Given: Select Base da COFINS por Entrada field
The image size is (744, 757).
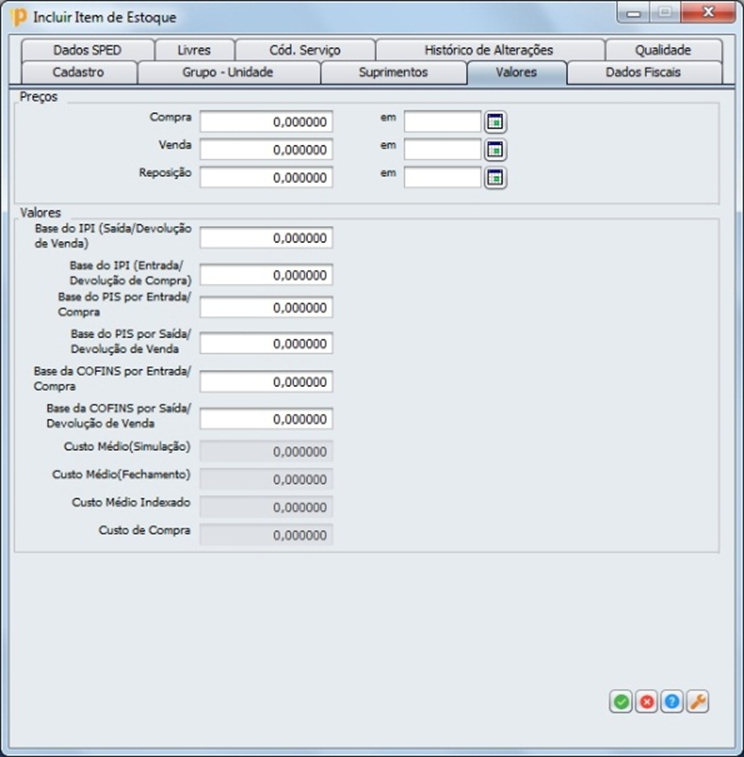Looking at the screenshot, I should [x=266, y=382].
